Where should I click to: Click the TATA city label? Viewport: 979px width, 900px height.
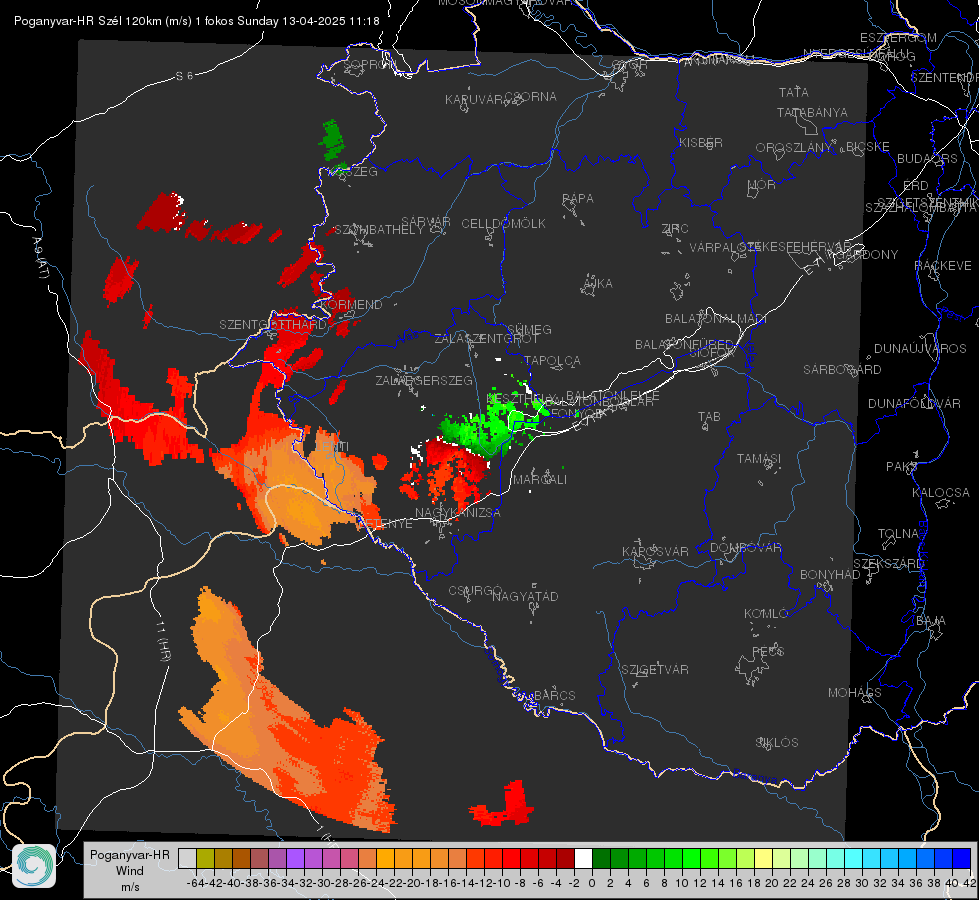[794, 92]
